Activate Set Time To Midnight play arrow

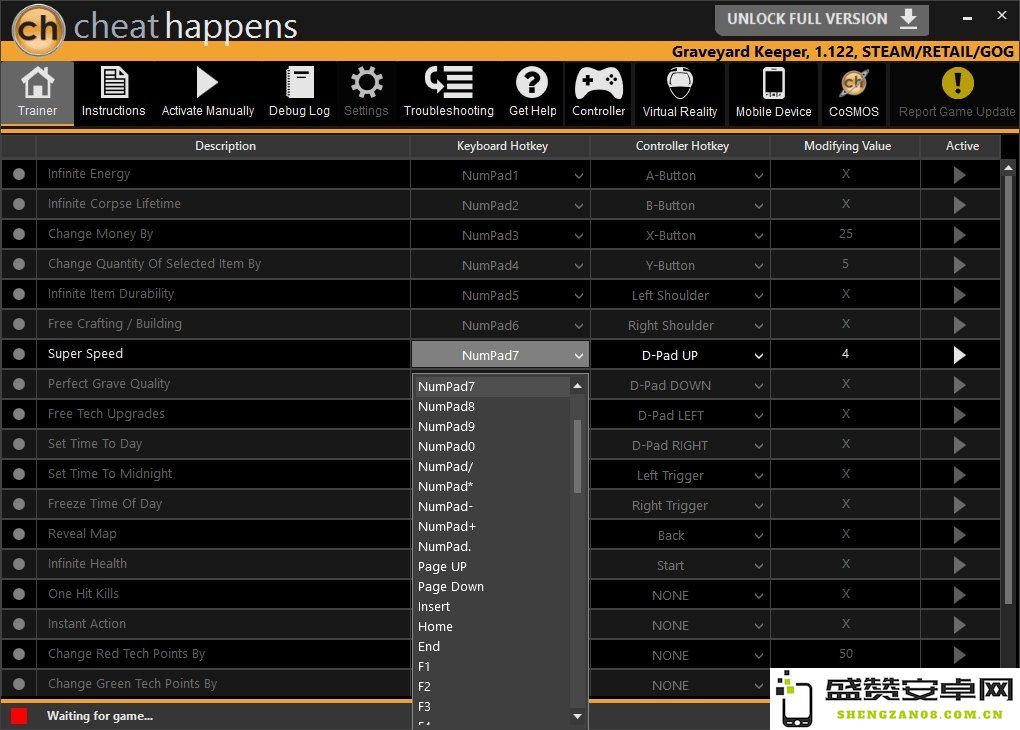tap(960, 475)
